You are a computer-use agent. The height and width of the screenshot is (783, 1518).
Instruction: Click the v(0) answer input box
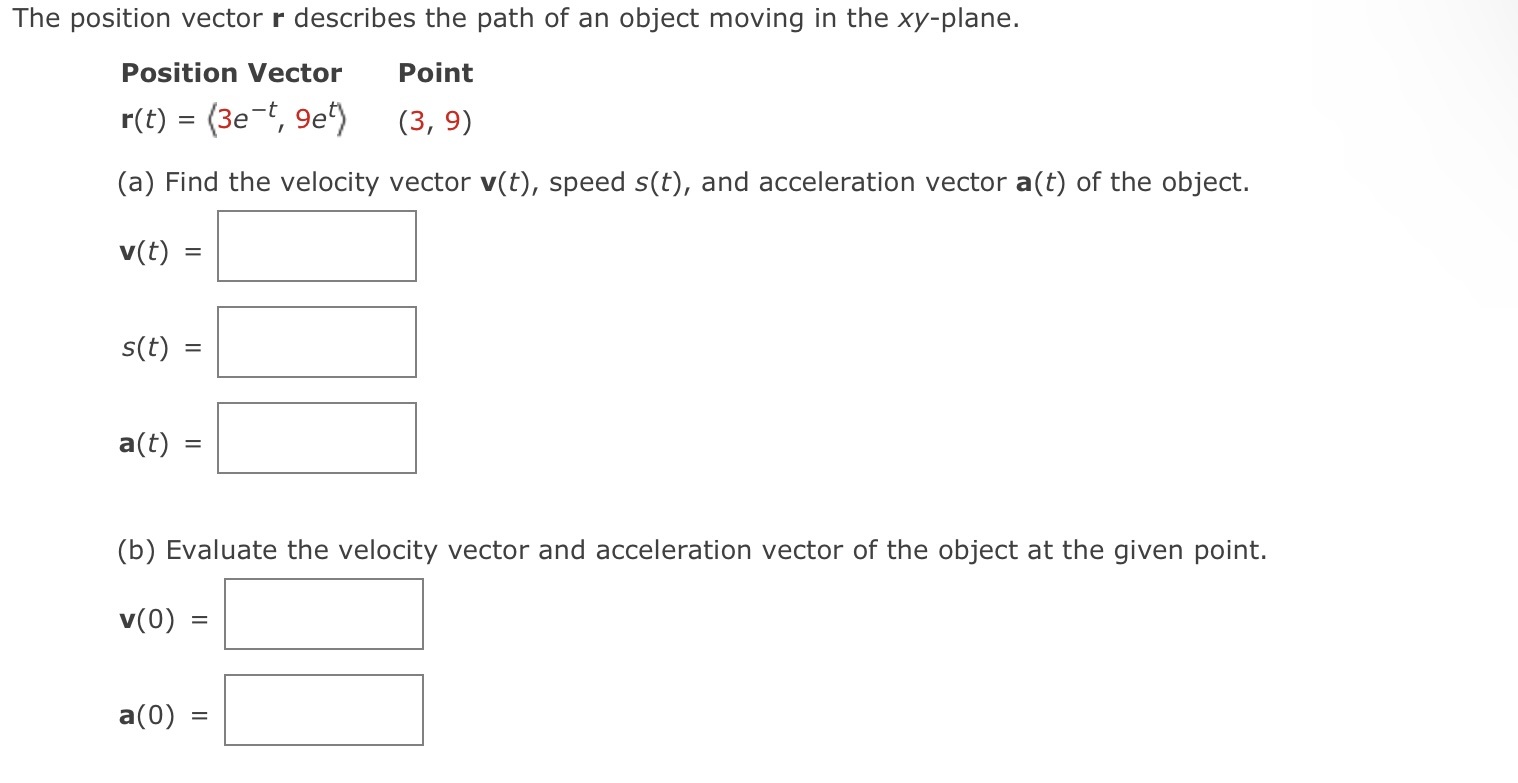click(x=323, y=613)
